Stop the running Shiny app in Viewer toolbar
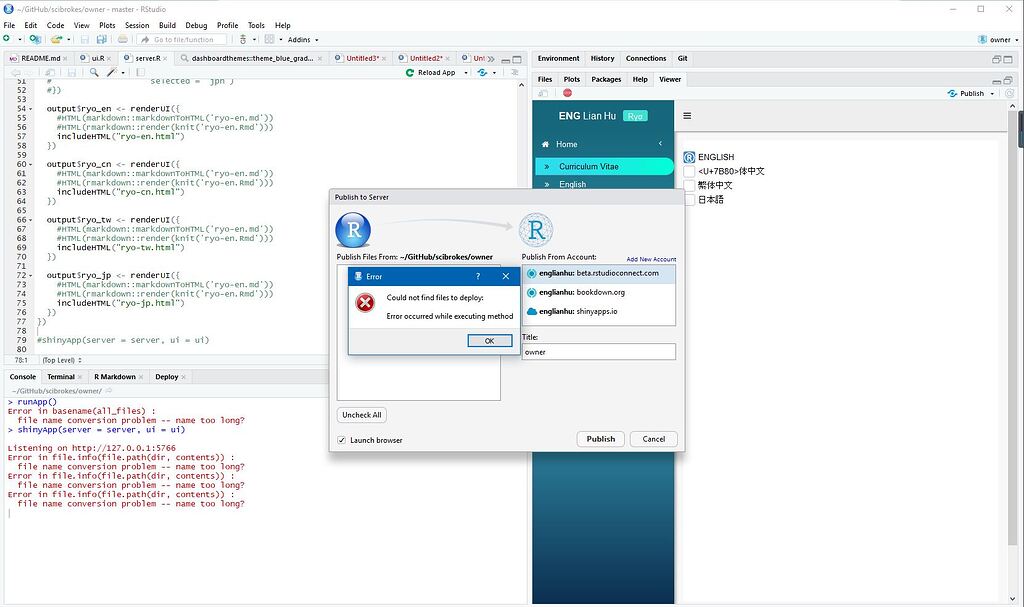Image resolution: width=1024 pixels, height=607 pixels. point(567,92)
